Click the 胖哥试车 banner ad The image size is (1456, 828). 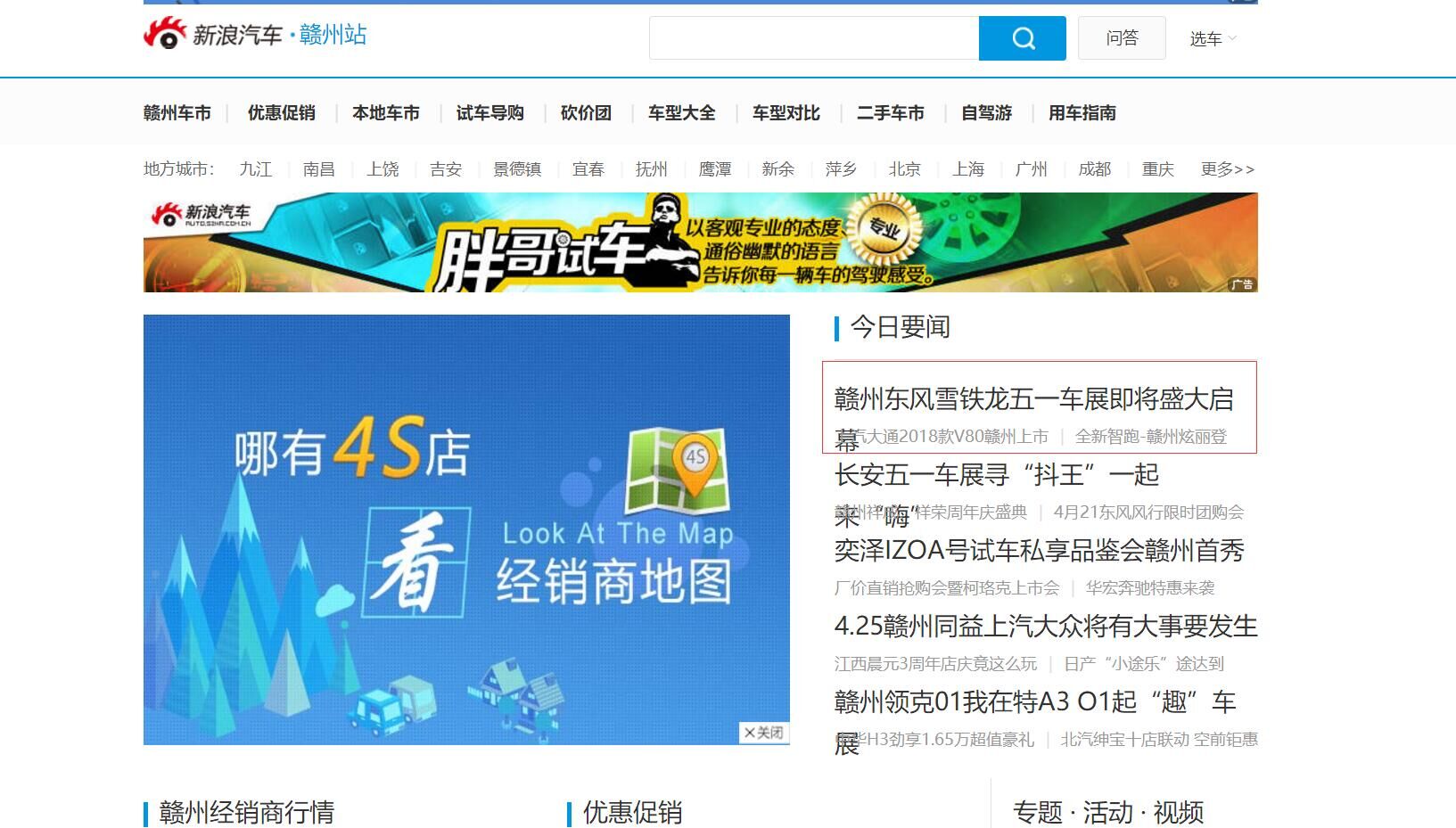pos(700,242)
